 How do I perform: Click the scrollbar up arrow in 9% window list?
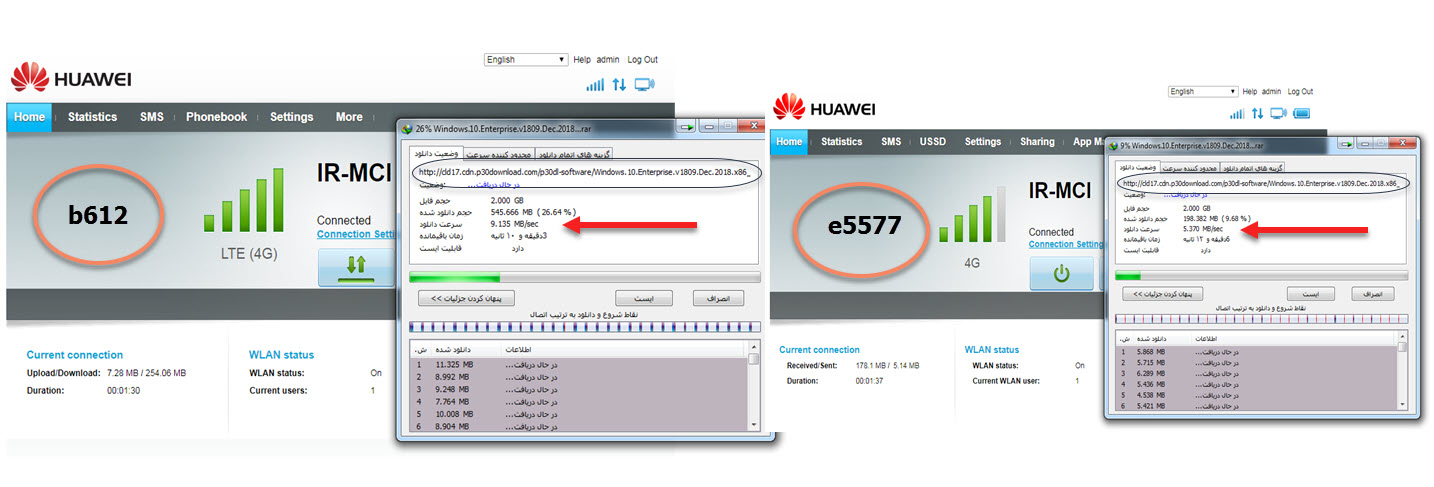pyautogui.click(x=1402, y=338)
